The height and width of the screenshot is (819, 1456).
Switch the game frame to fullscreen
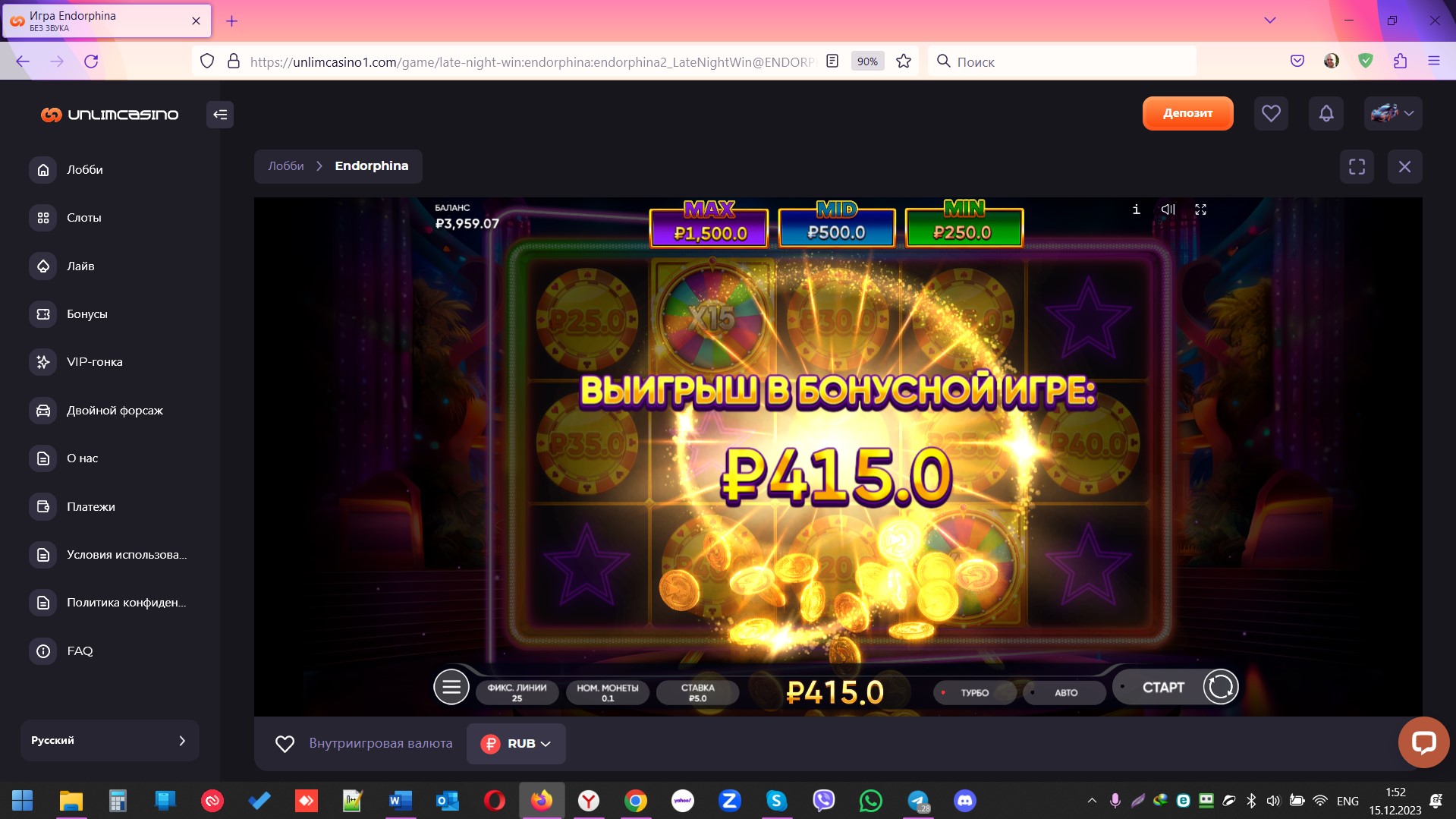[1357, 166]
